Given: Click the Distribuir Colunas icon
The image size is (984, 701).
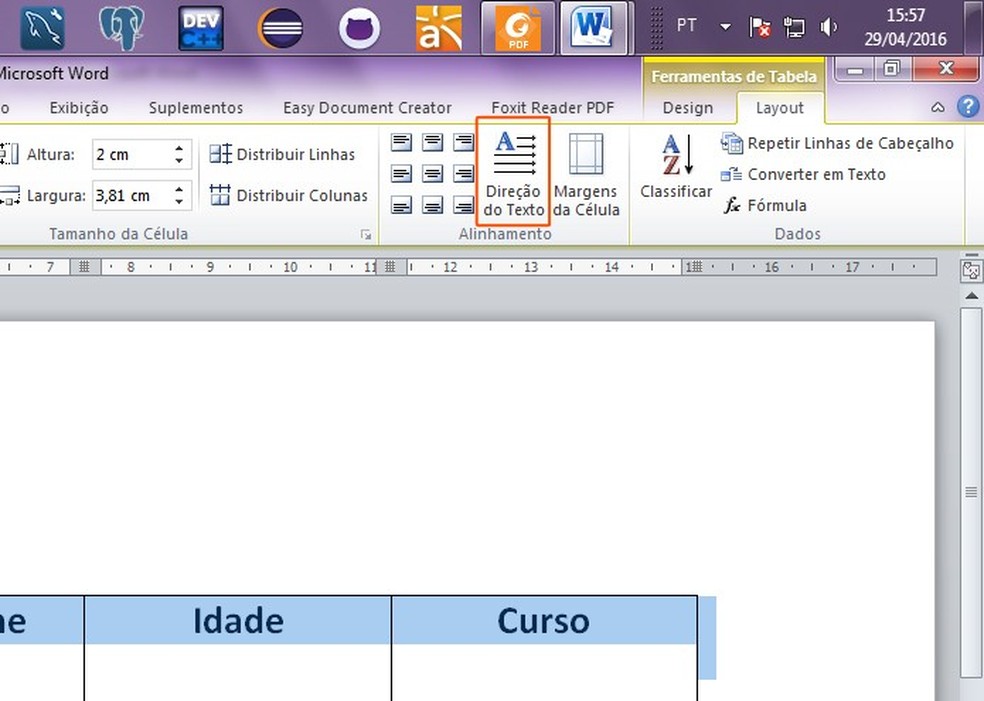Looking at the screenshot, I should (x=222, y=195).
